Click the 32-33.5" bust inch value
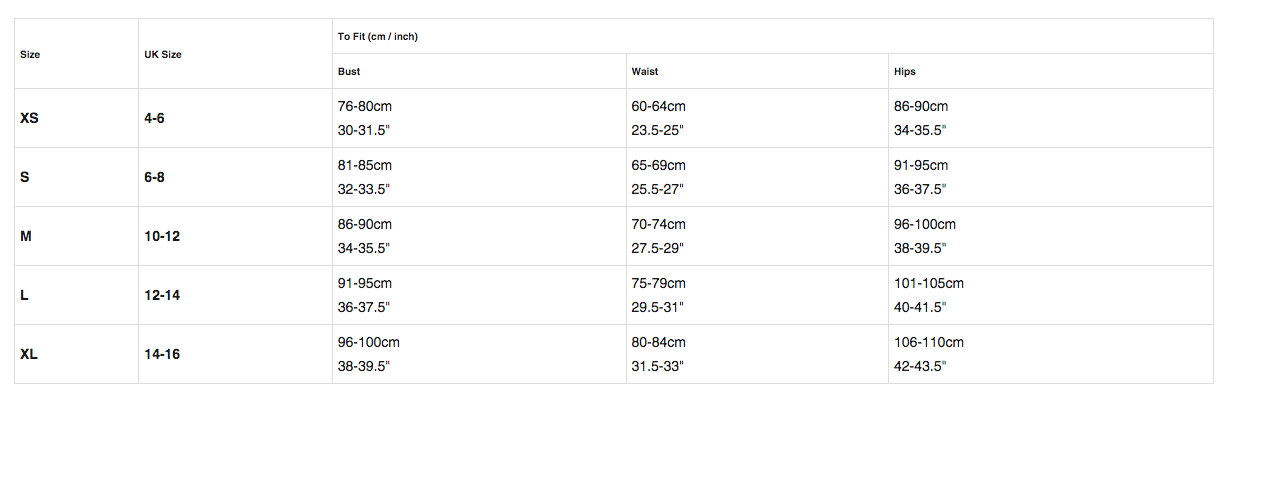 tap(364, 189)
